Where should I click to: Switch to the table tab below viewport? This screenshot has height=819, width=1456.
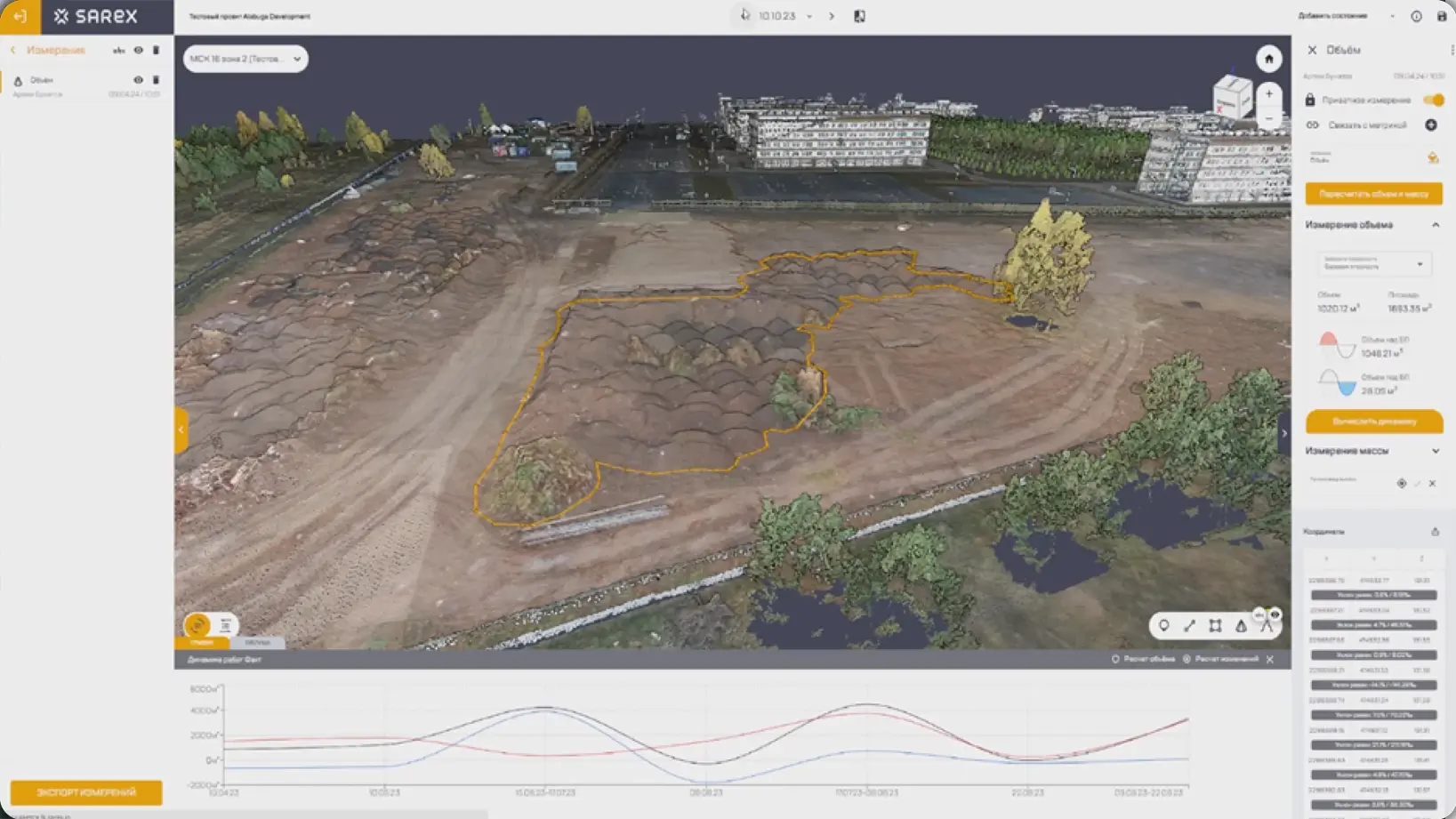pyautogui.click(x=257, y=642)
